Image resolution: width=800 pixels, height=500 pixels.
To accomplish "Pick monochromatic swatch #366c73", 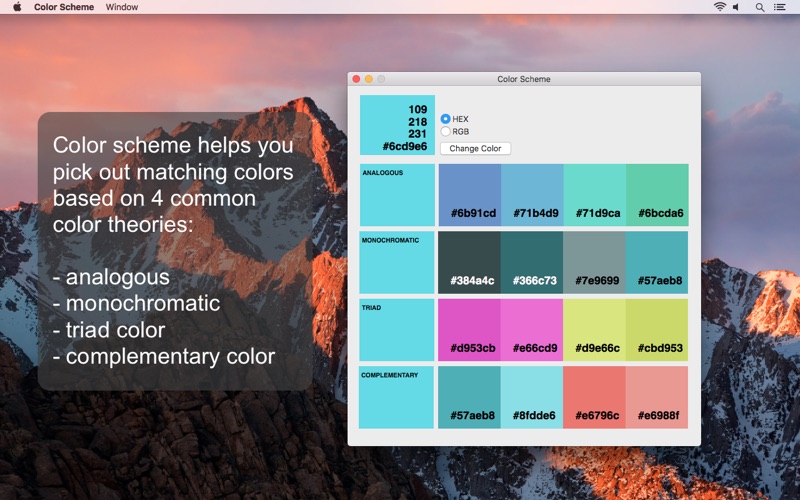I will (532, 262).
